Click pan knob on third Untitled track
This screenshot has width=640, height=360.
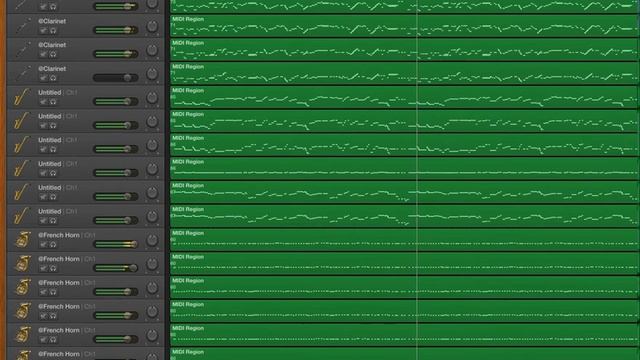pos(152,145)
